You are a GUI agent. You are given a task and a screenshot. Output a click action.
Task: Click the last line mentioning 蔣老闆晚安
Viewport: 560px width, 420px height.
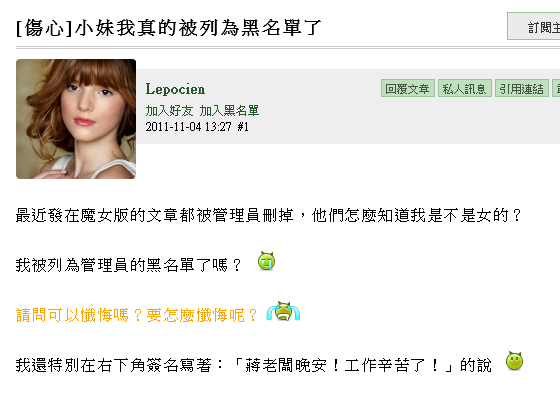click(x=254, y=365)
